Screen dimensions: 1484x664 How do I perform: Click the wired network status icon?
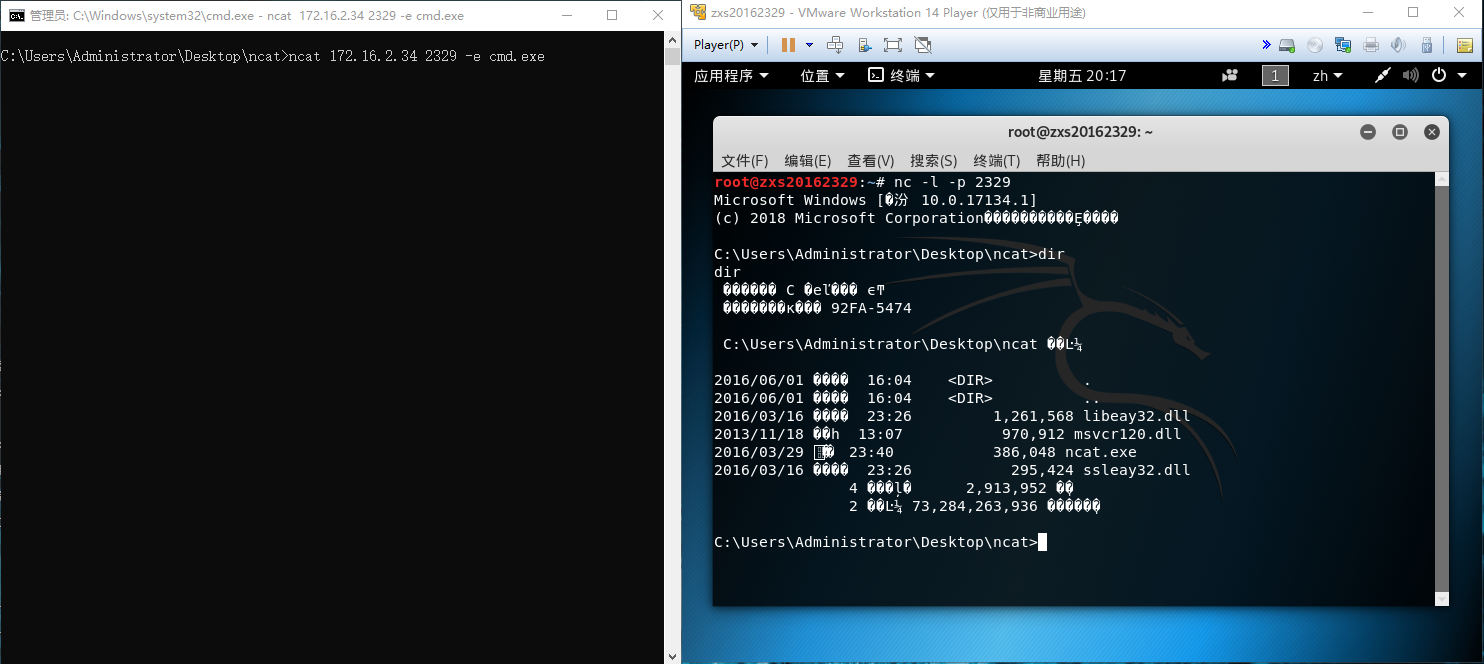pyautogui.click(x=1383, y=76)
